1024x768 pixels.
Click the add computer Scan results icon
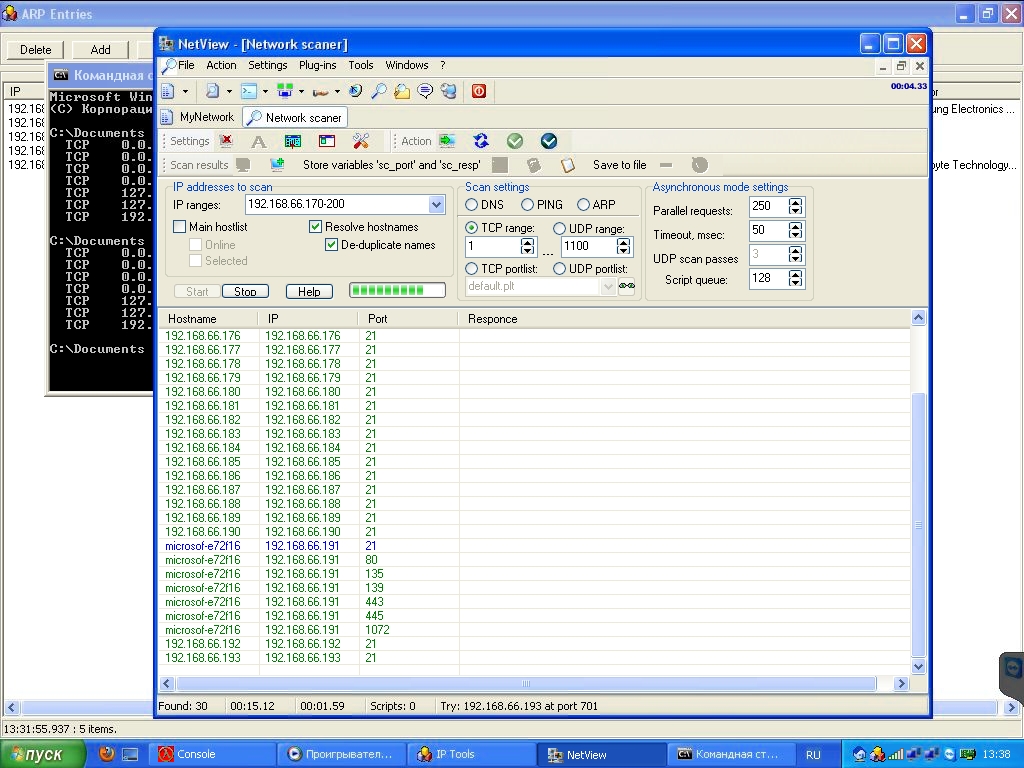277,165
